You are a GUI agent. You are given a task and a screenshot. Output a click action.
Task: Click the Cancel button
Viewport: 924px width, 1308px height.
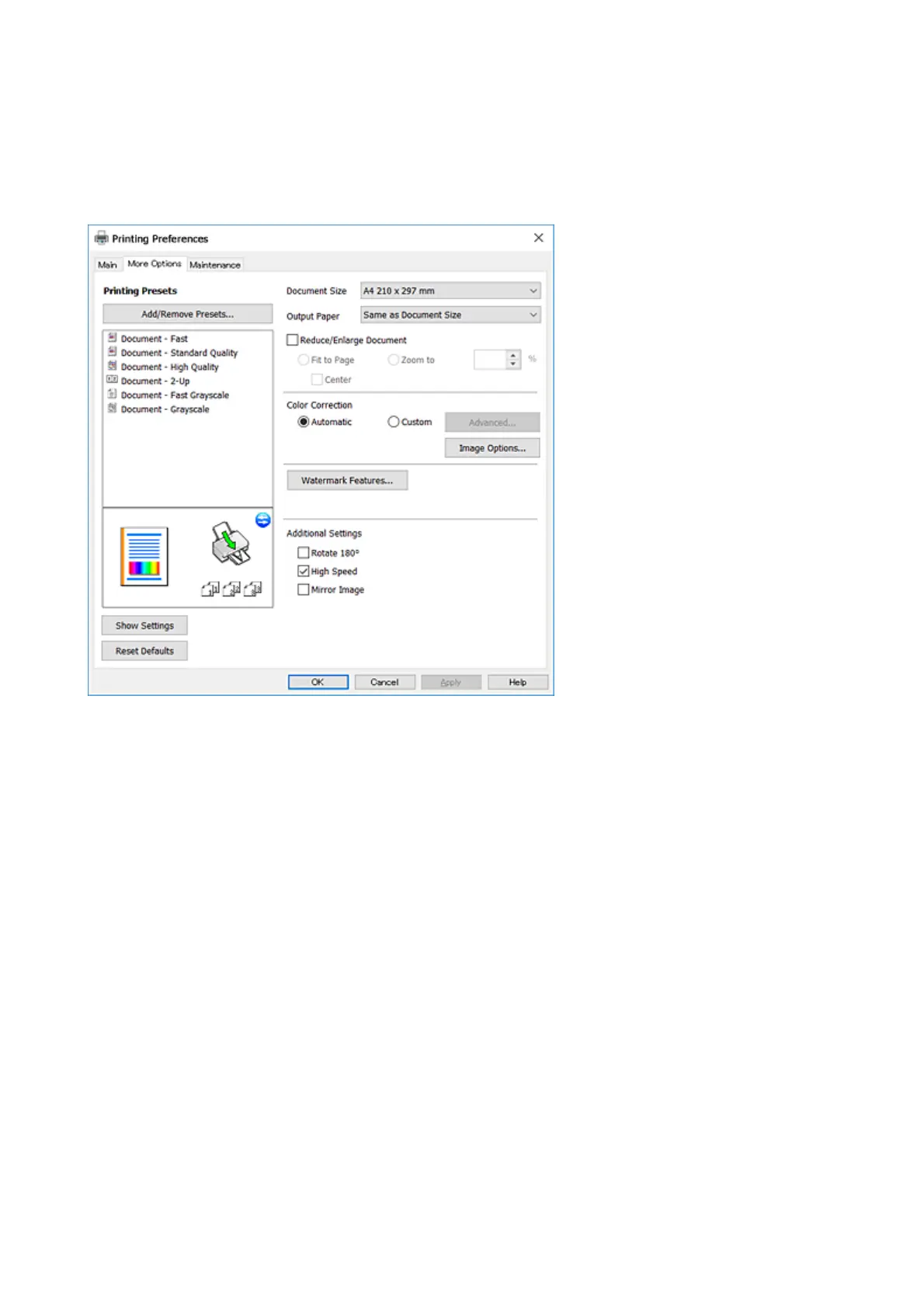point(384,682)
